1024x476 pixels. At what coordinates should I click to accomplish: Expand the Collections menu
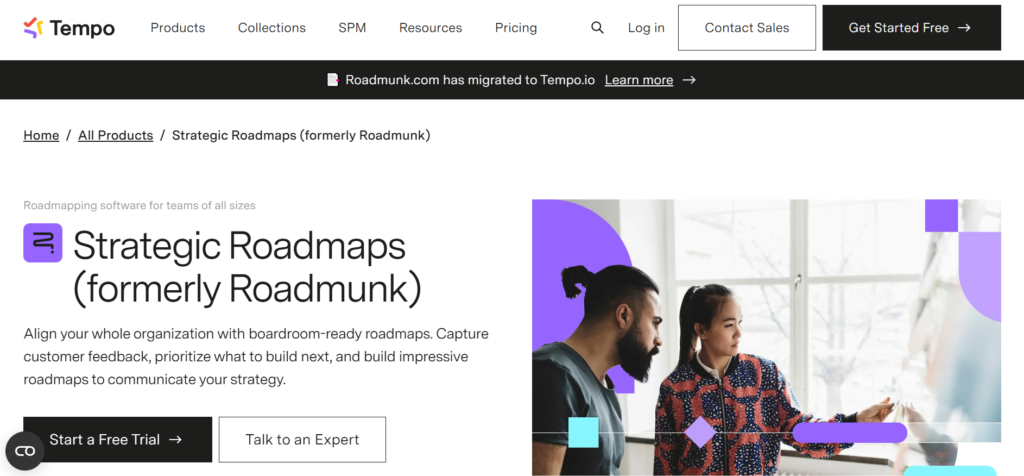pyautogui.click(x=271, y=28)
